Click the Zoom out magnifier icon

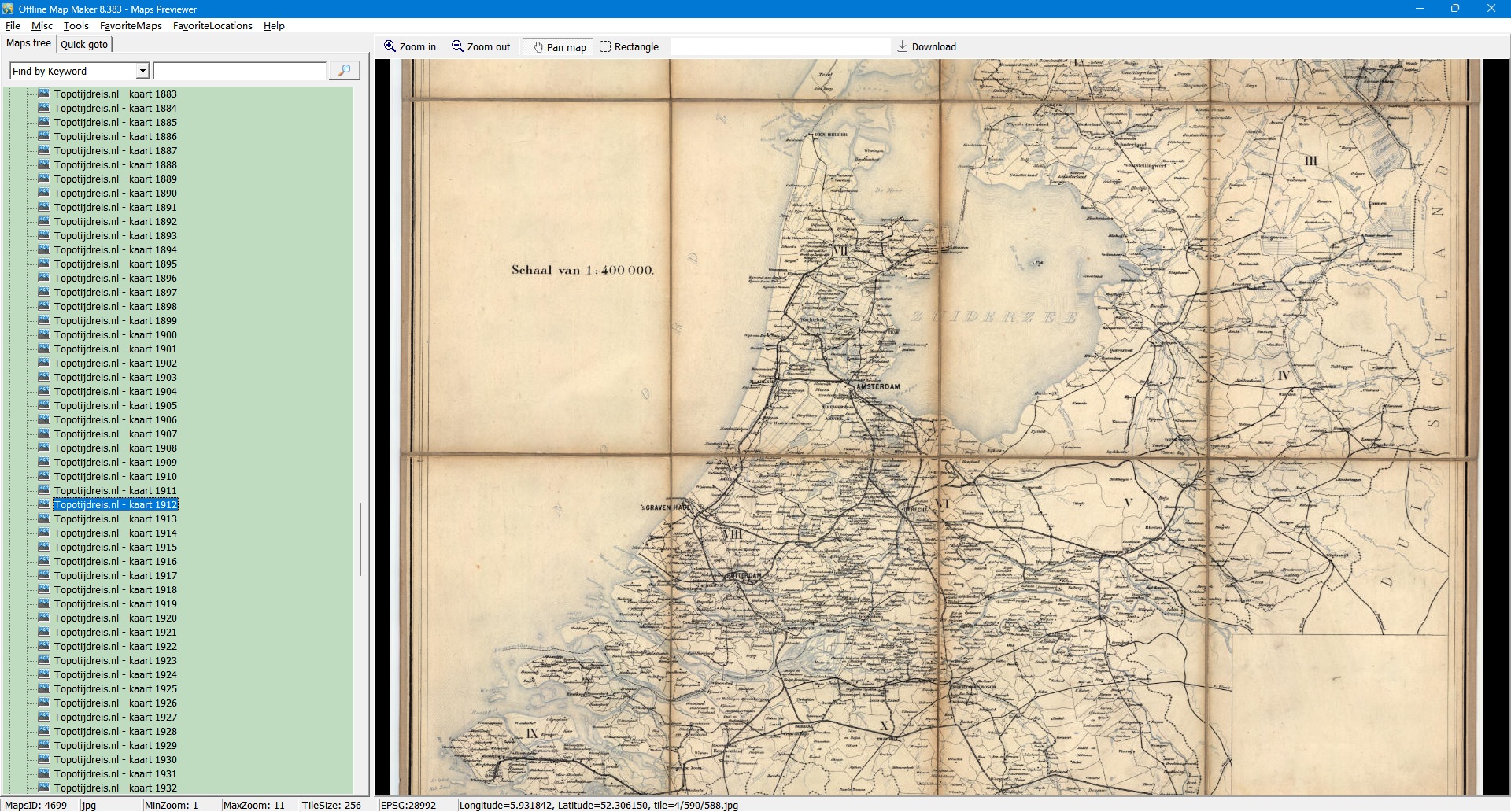[457, 46]
